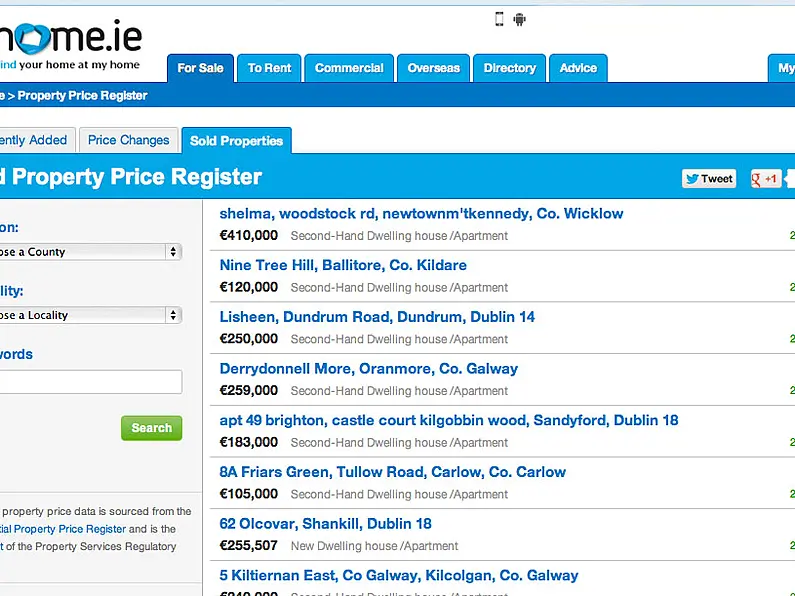Select the €250,000 price text
The width and height of the screenshot is (795, 596).
point(248,339)
